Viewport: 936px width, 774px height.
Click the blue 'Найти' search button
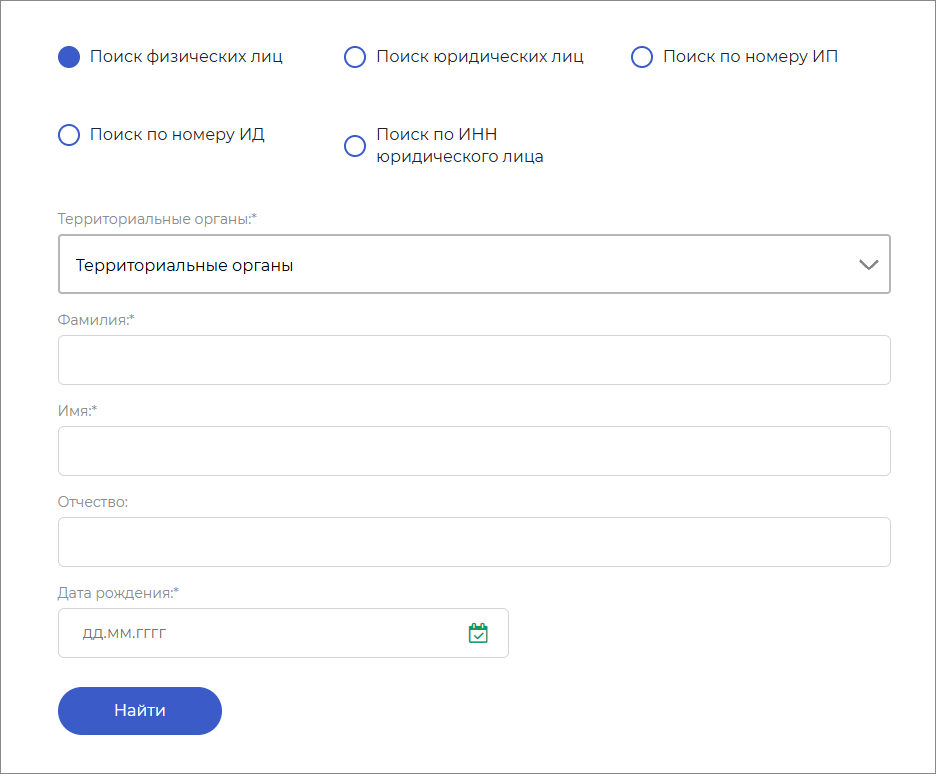point(140,711)
